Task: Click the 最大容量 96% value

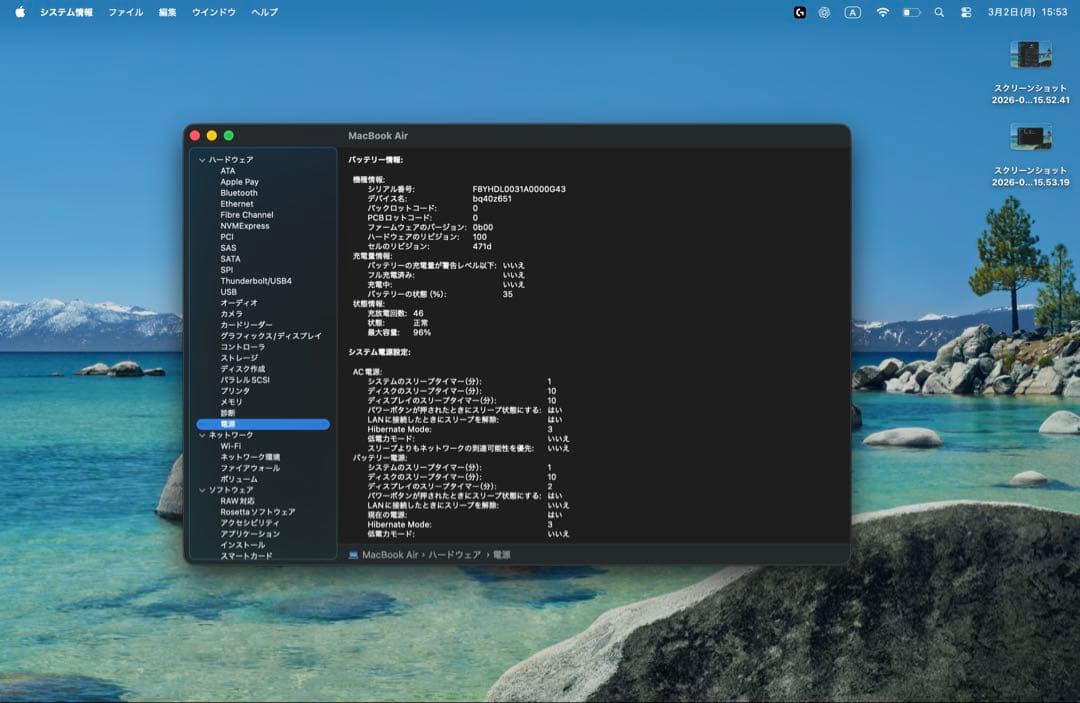Action: point(422,333)
